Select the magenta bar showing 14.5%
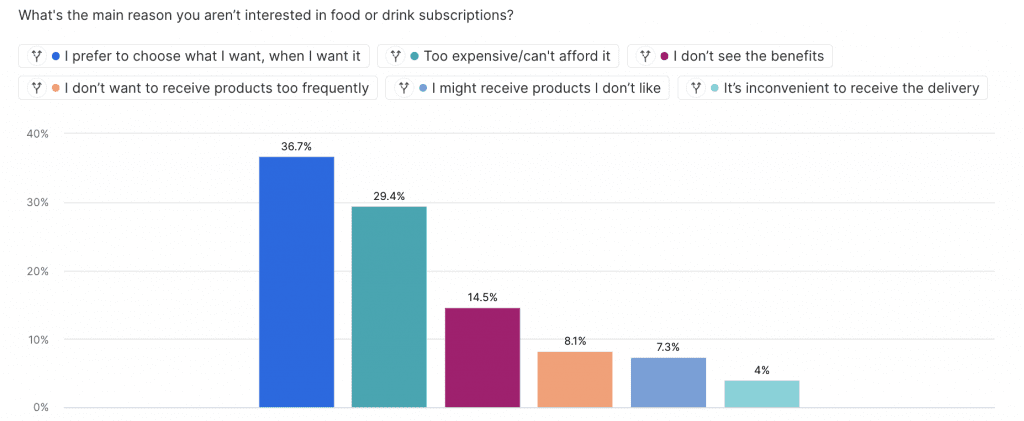Viewport: 1024px width, 421px height. click(482, 358)
